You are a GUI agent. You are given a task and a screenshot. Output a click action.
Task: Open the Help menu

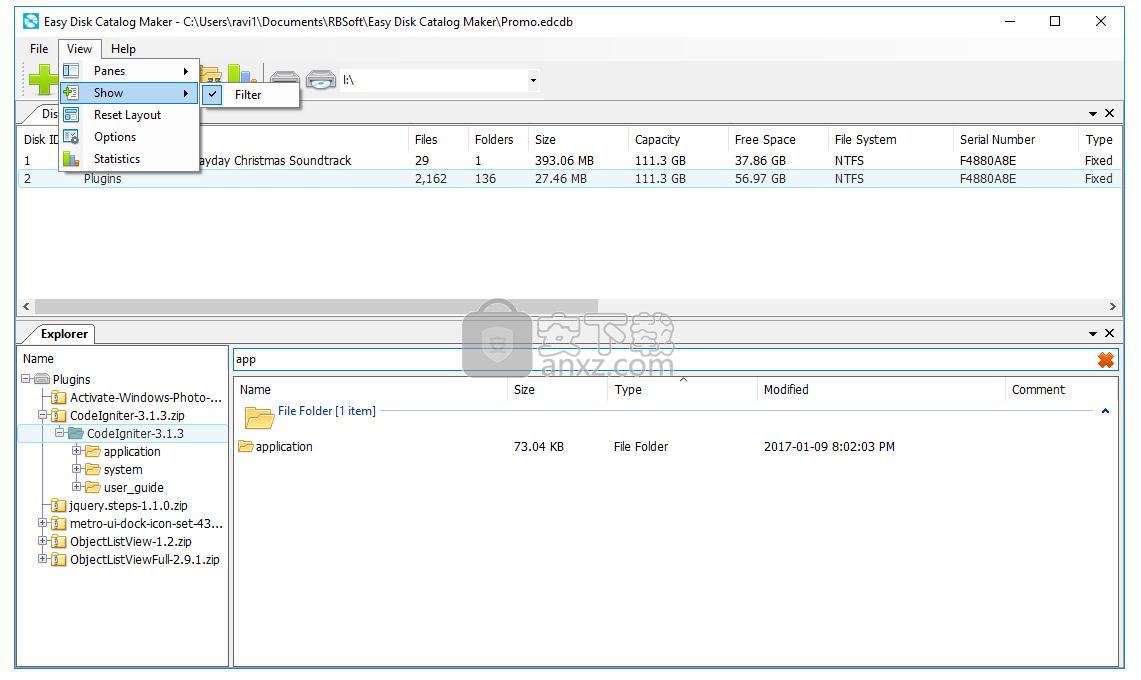click(123, 49)
